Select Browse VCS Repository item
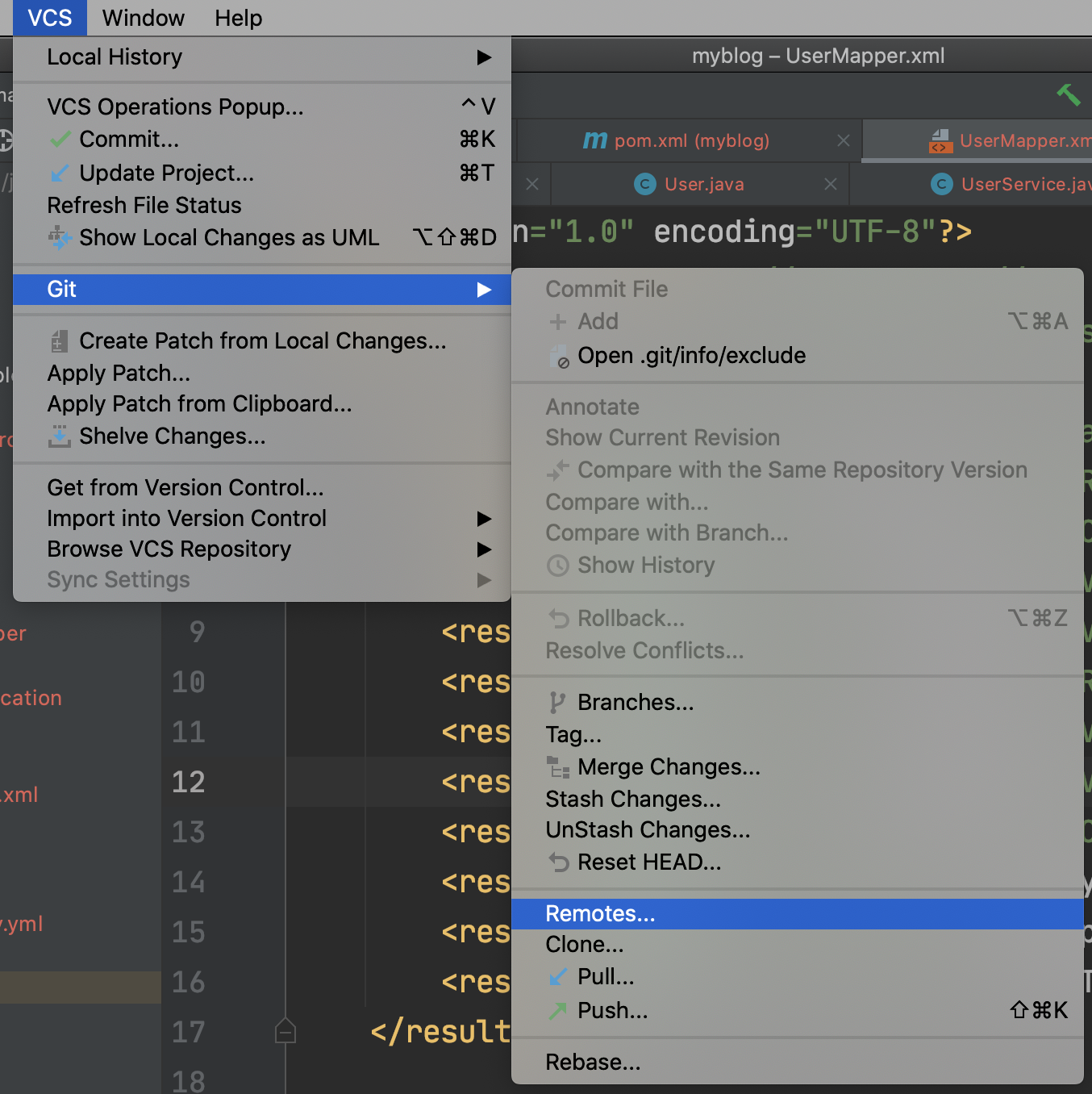This screenshot has width=1092, height=1094. (262, 549)
